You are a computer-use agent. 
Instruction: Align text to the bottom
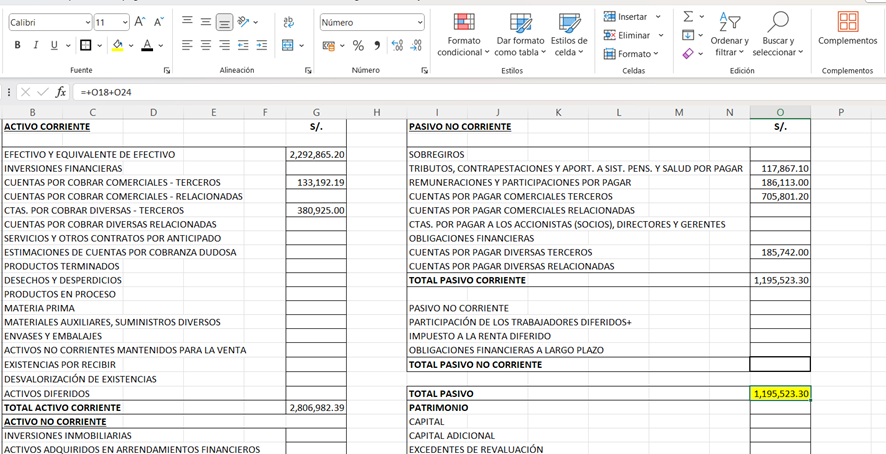(x=225, y=22)
